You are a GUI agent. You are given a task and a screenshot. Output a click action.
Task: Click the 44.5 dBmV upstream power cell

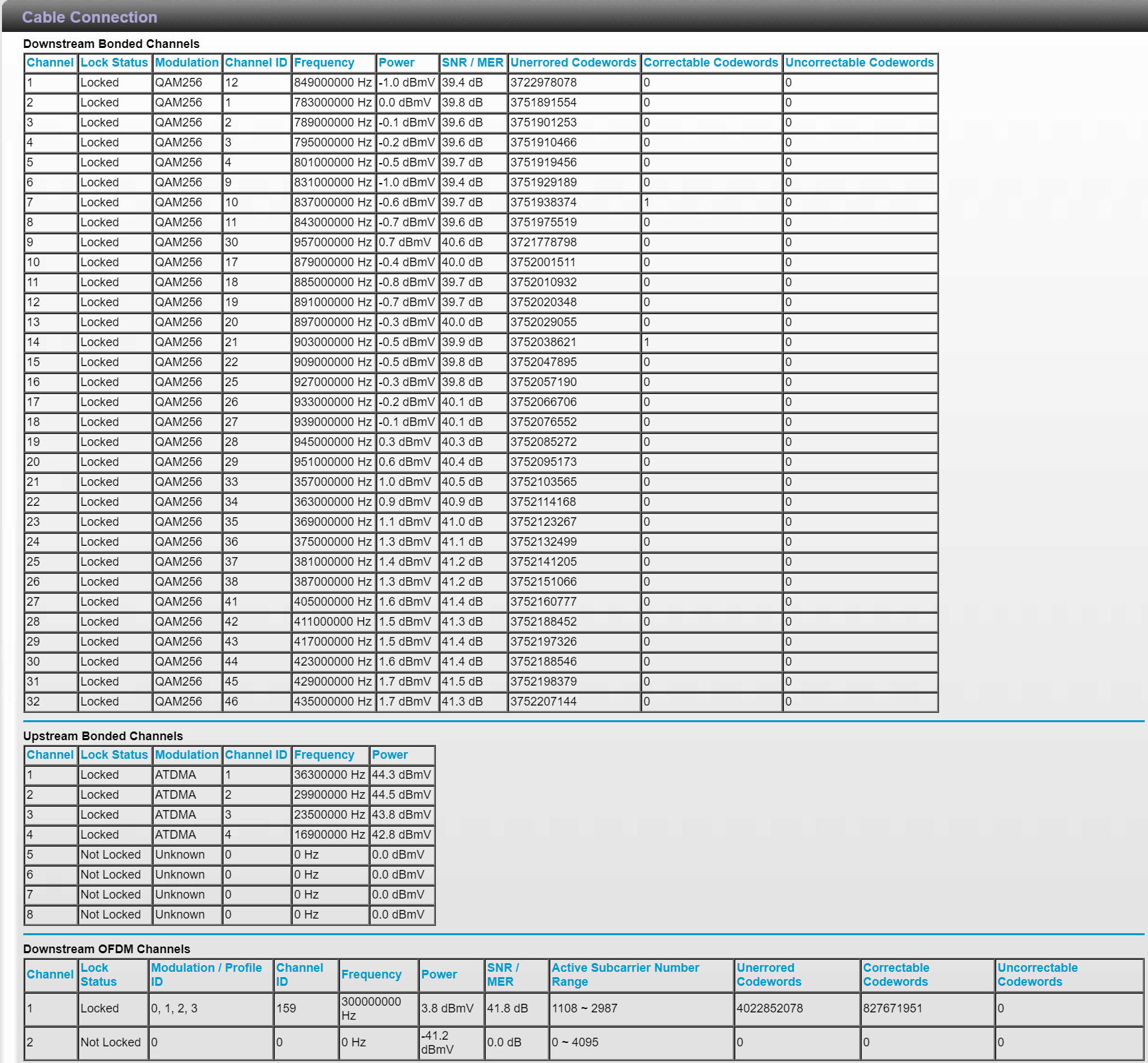401,795
